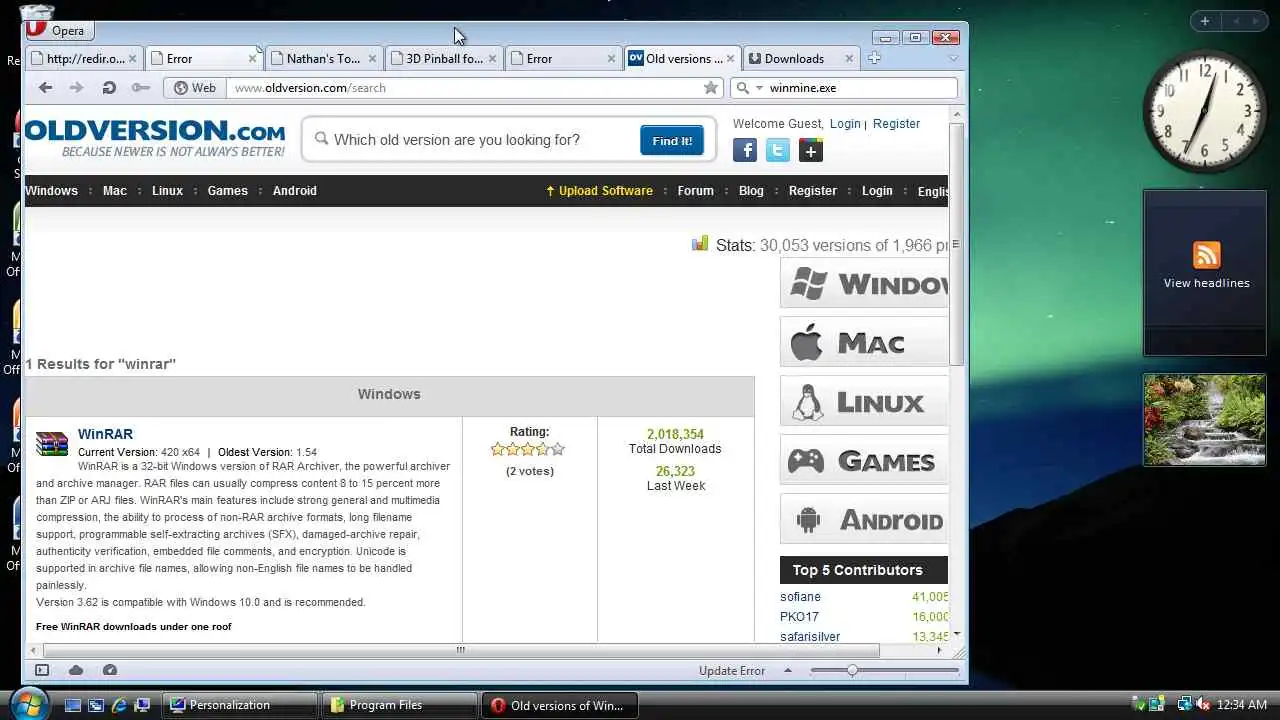Screen dimensions: 1280x720
Task: Click the Google plus share icon
Action: point(811,150)
